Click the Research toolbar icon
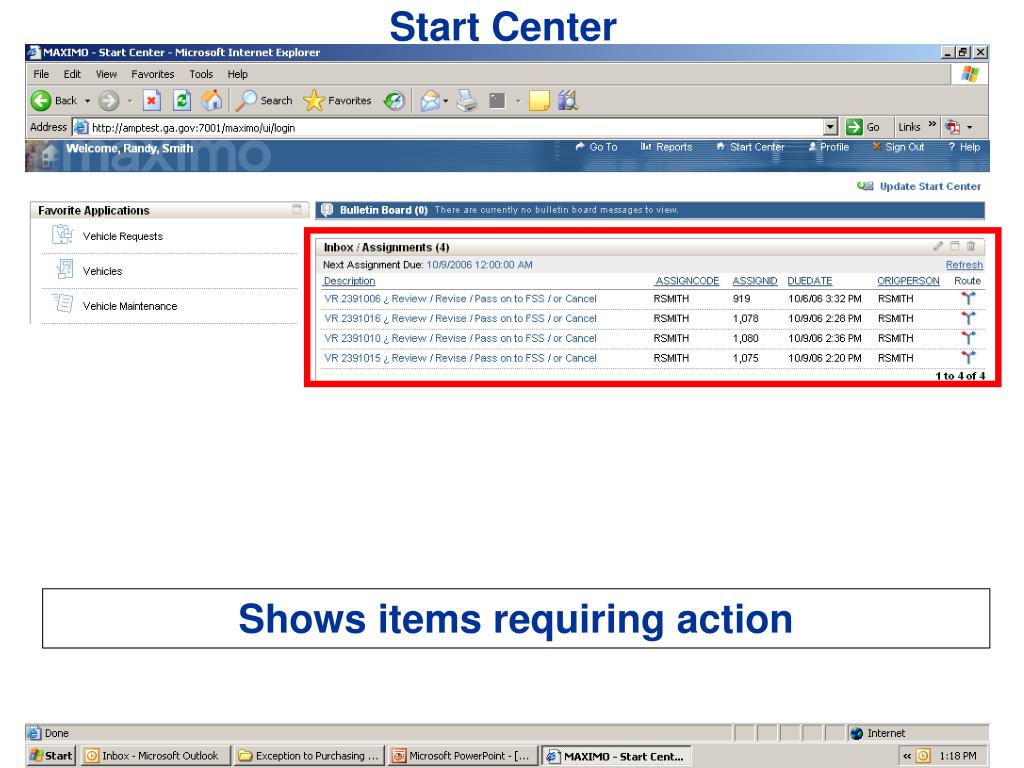This screenshot has height=768, width=1024. click(x=568, y=101)
